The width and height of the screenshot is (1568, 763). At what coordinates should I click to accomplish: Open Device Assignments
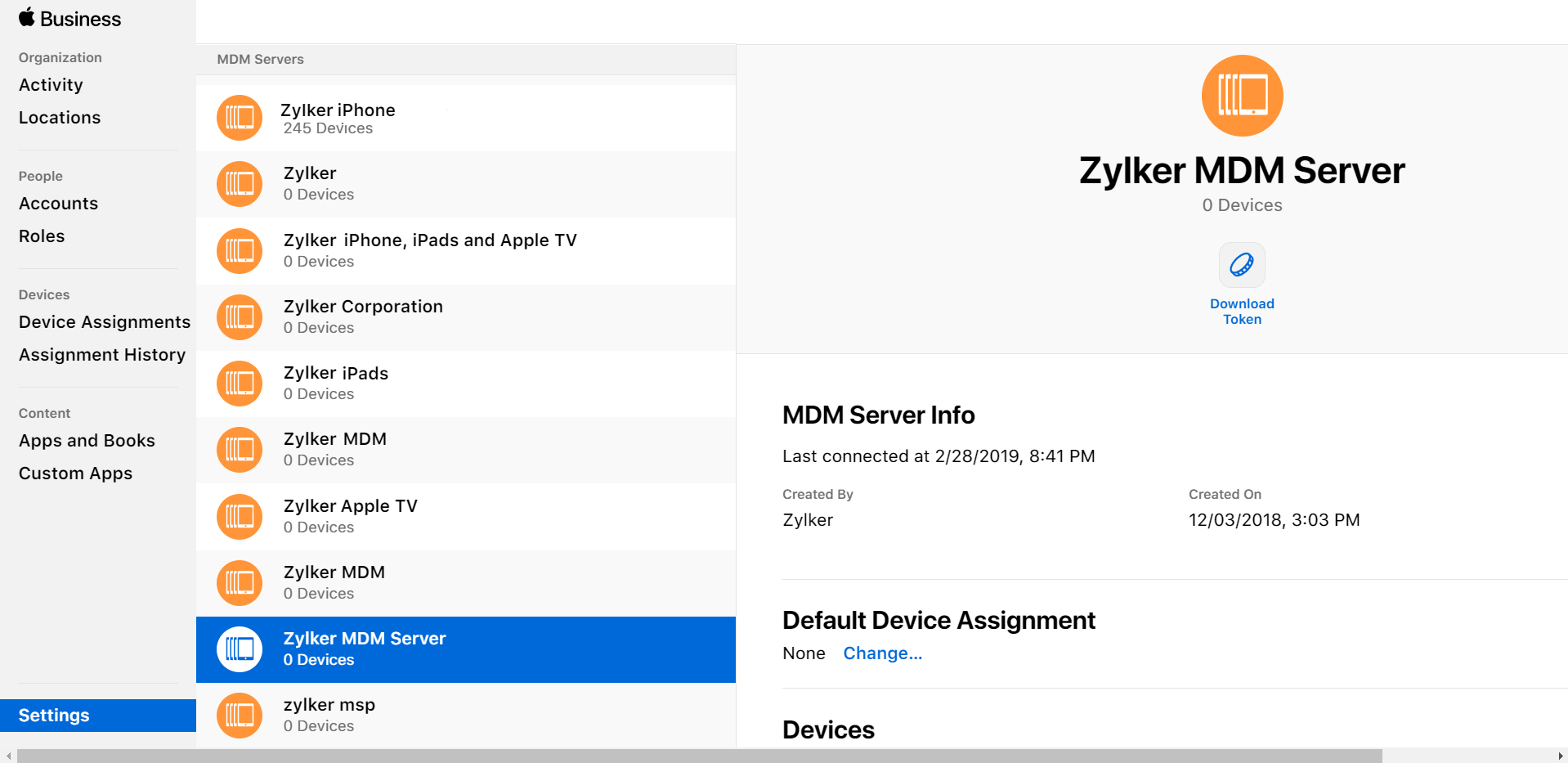(x=105, y=322)
